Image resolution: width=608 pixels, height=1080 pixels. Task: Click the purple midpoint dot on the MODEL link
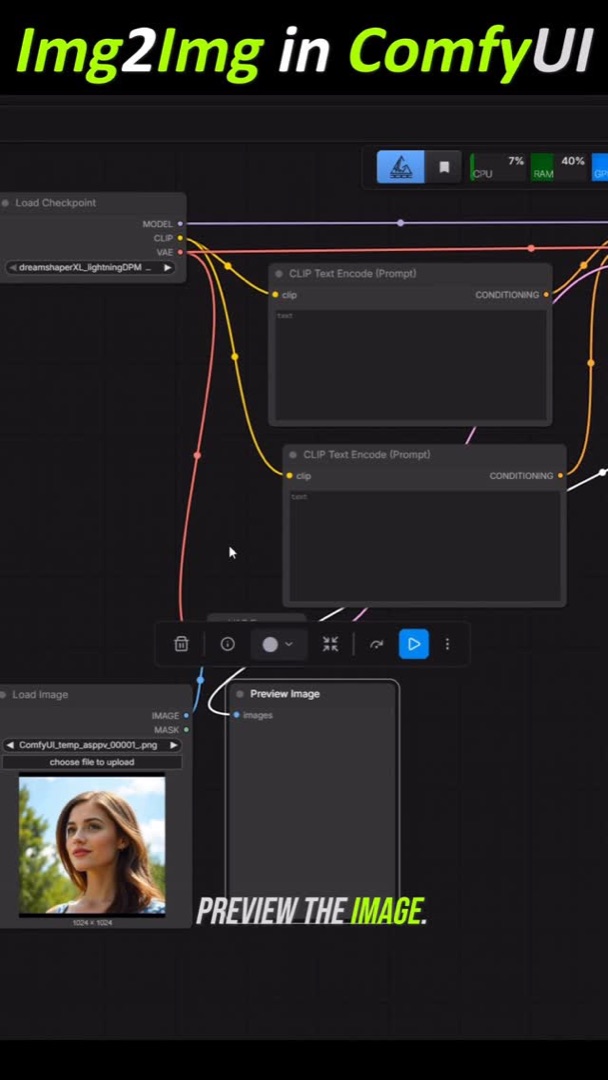click(x=401, y=223)
